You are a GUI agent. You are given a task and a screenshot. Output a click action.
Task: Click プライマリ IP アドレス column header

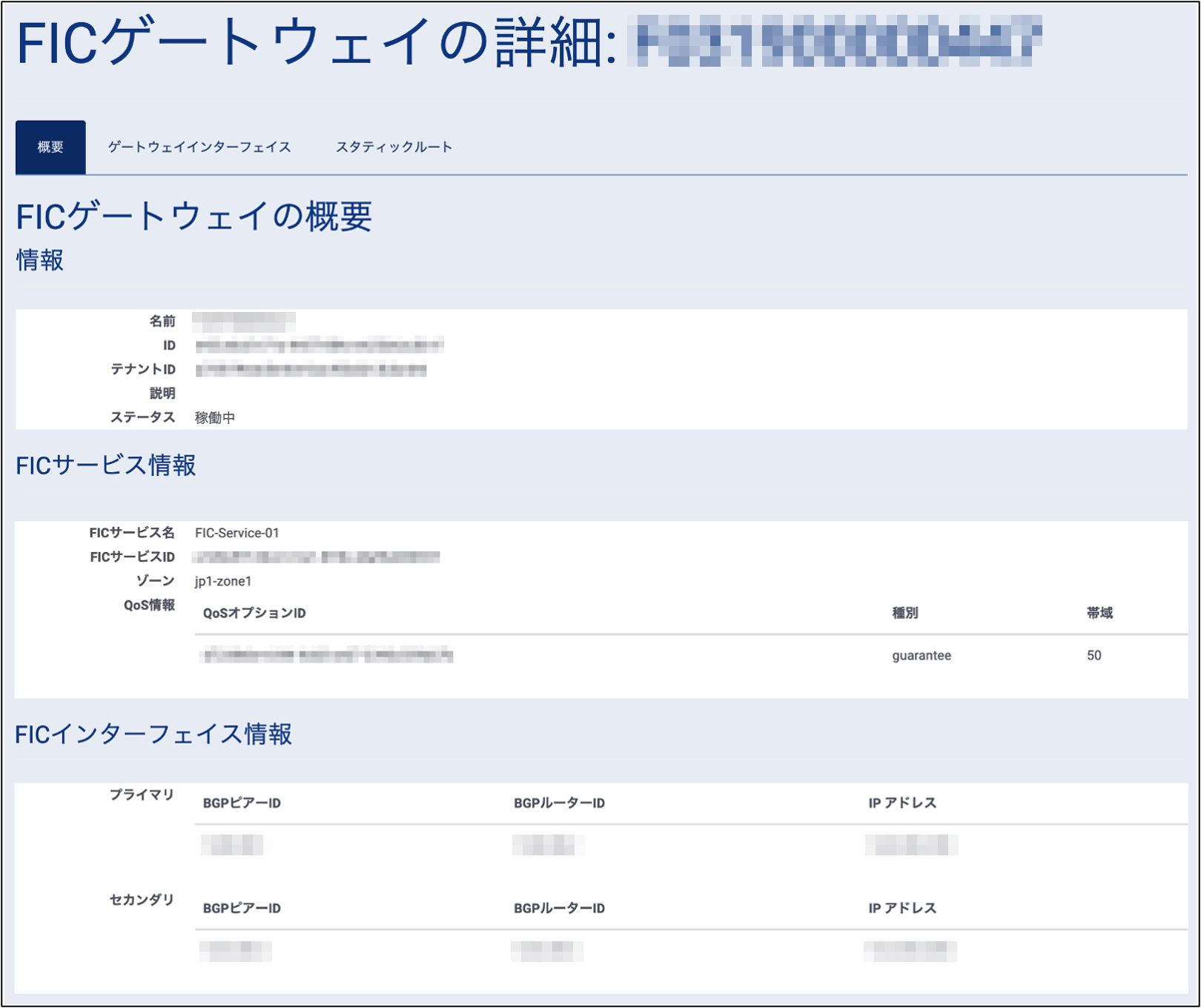point(903,803)
